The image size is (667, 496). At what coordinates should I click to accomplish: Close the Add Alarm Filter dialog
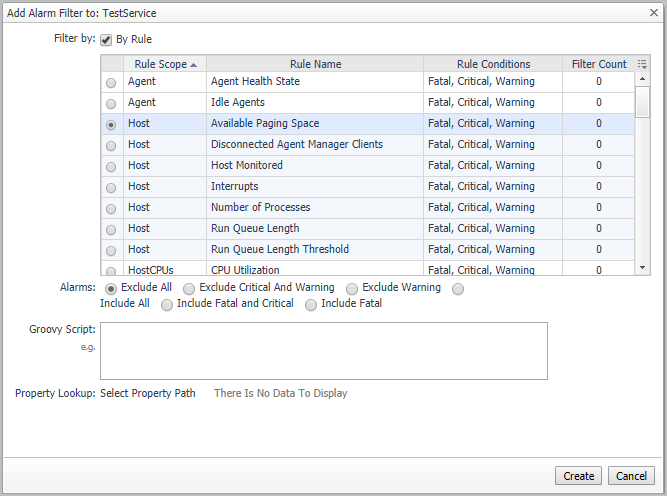652,14
